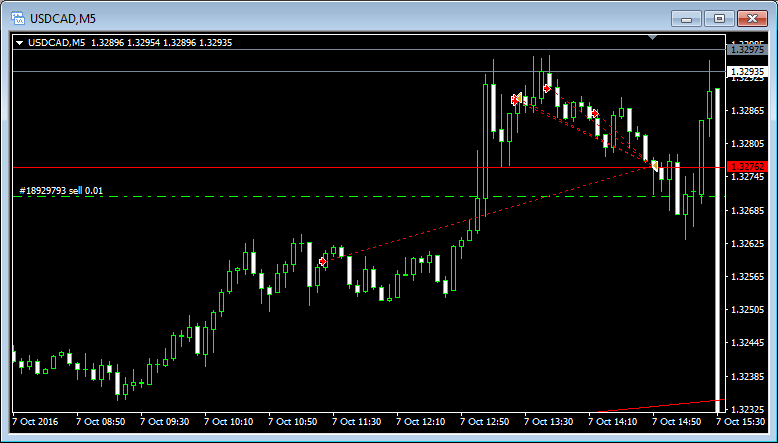Click the 7 Oct 2016 time label

tap(35, 422)
